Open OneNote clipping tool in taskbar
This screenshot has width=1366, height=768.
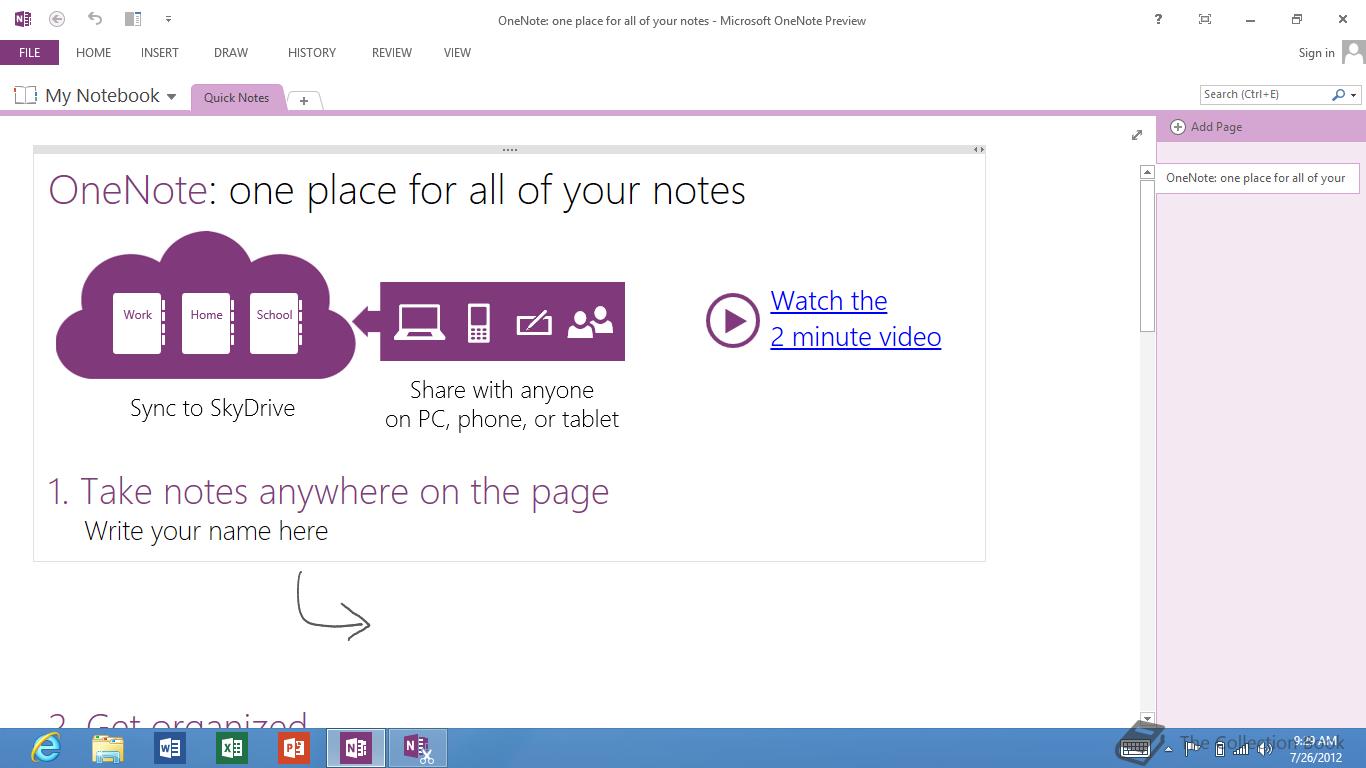coord(418,748)
